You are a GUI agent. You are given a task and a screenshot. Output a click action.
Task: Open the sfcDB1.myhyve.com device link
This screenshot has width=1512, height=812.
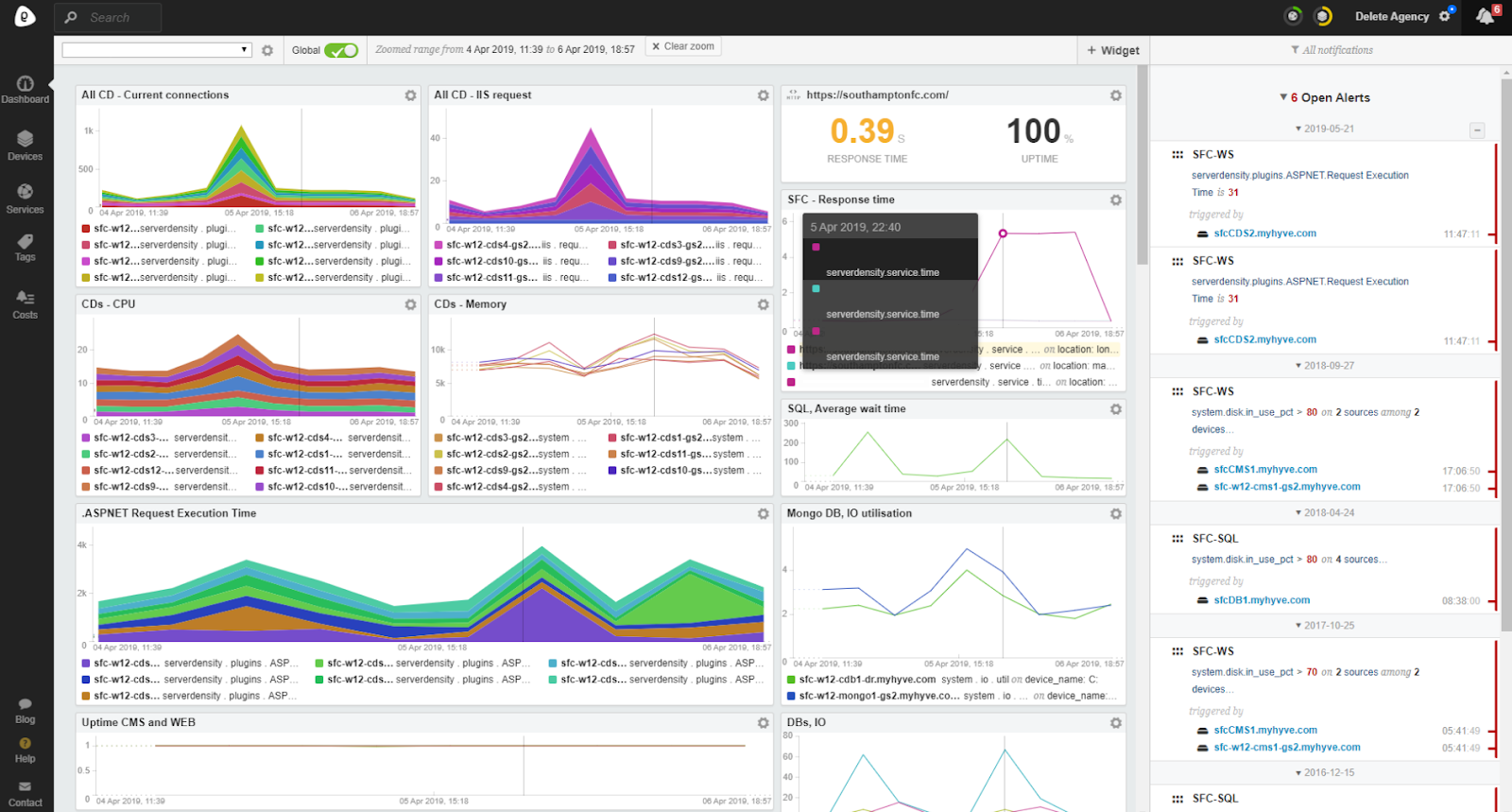(x=1262, y=600)
